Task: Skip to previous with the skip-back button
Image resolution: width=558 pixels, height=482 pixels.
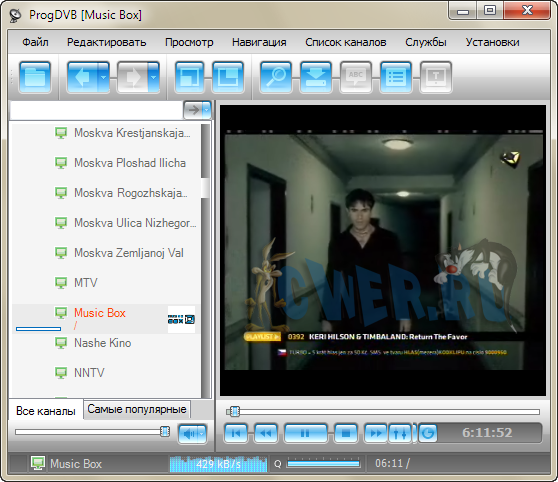Action: point(236,433)
